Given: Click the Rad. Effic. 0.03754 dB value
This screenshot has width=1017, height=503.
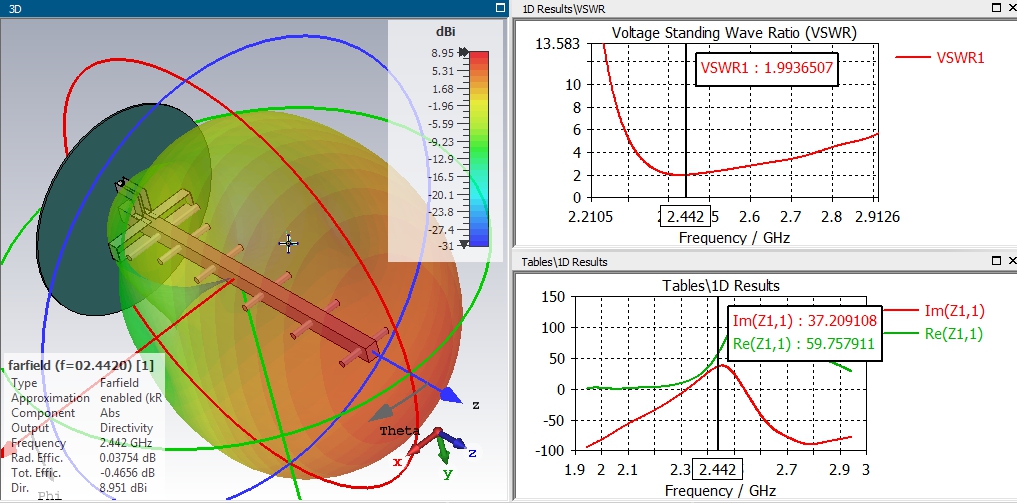Looking at the screenshot, I should pyautogui.click(x=127, y=458).
